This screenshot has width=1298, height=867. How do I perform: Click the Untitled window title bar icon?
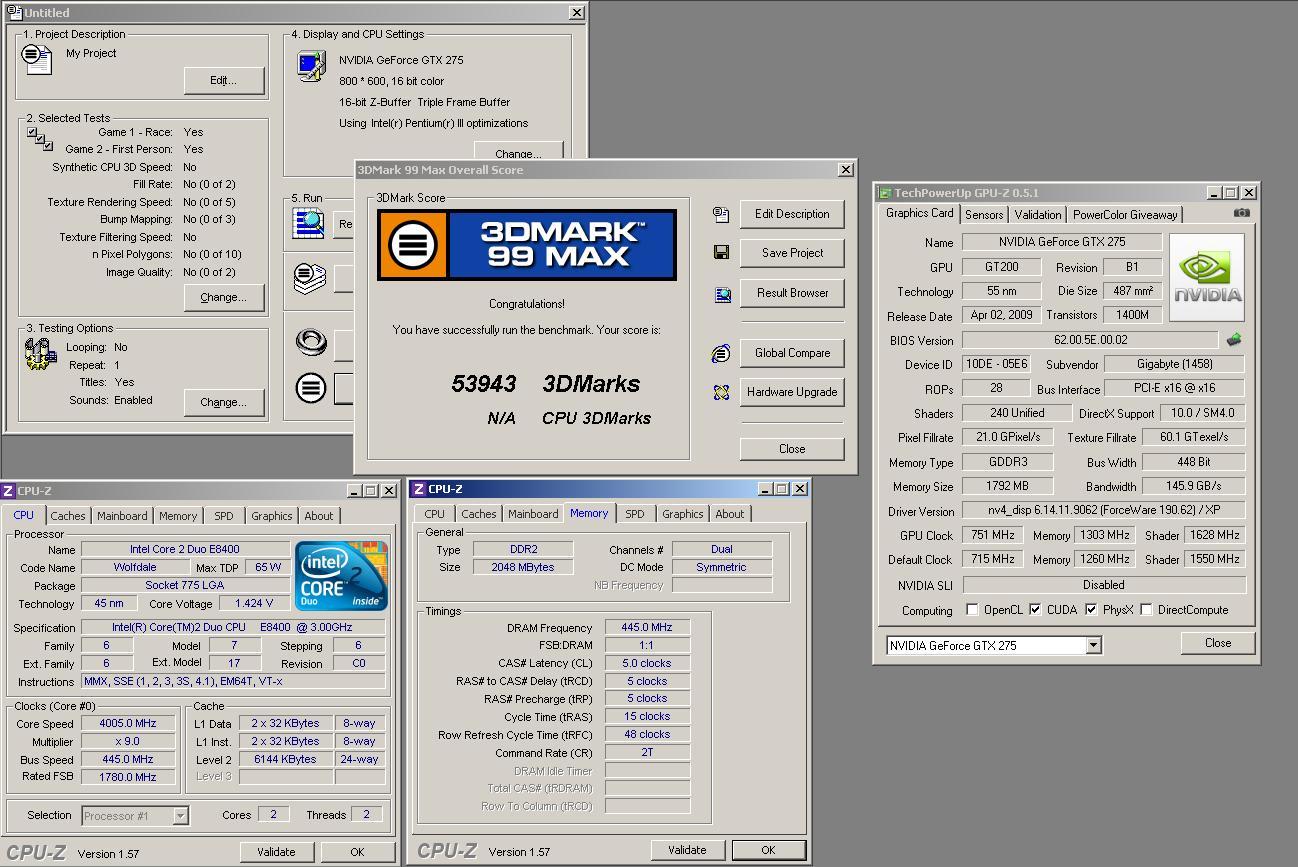(14, 12)
